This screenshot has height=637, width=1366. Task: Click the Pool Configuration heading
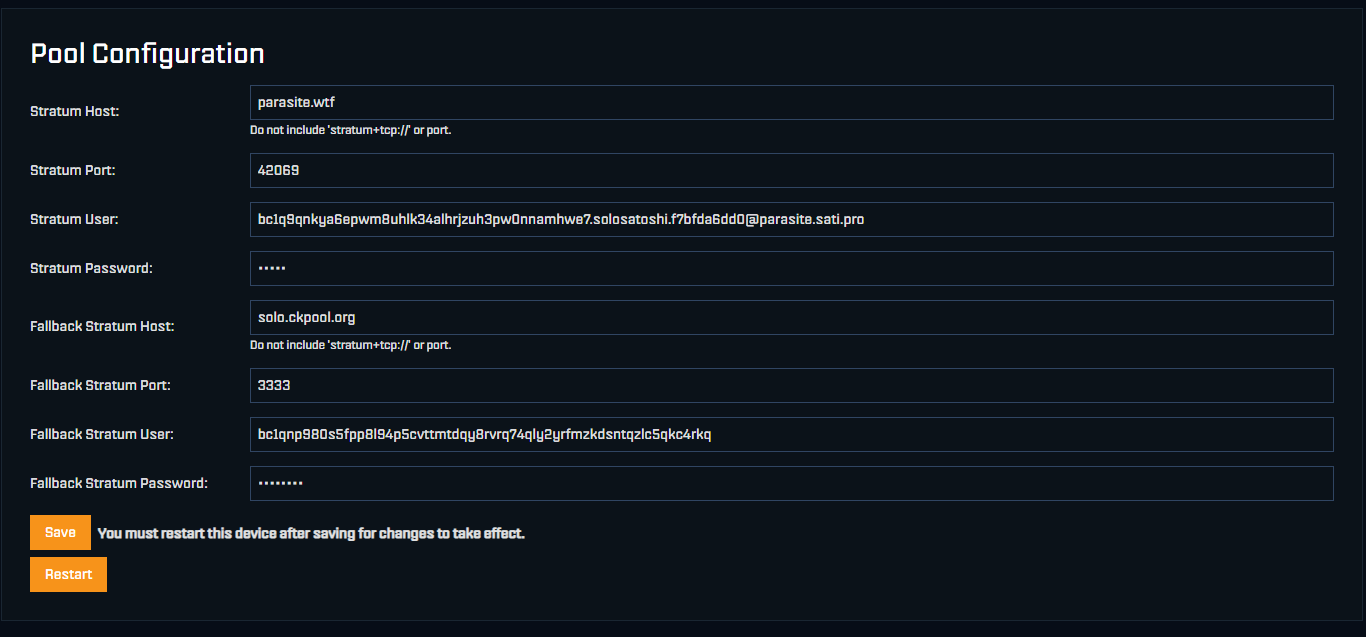[x=147, y=53]
